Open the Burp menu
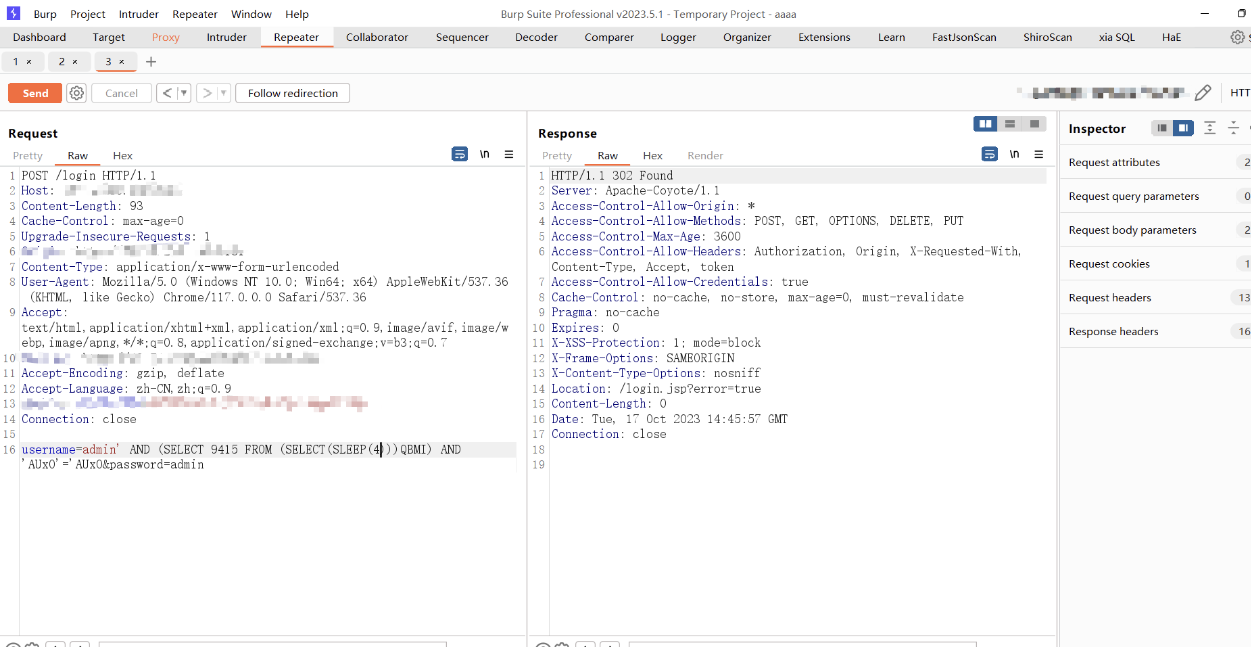This screenshot has height=647, width=1251. [x=45, y=14]
